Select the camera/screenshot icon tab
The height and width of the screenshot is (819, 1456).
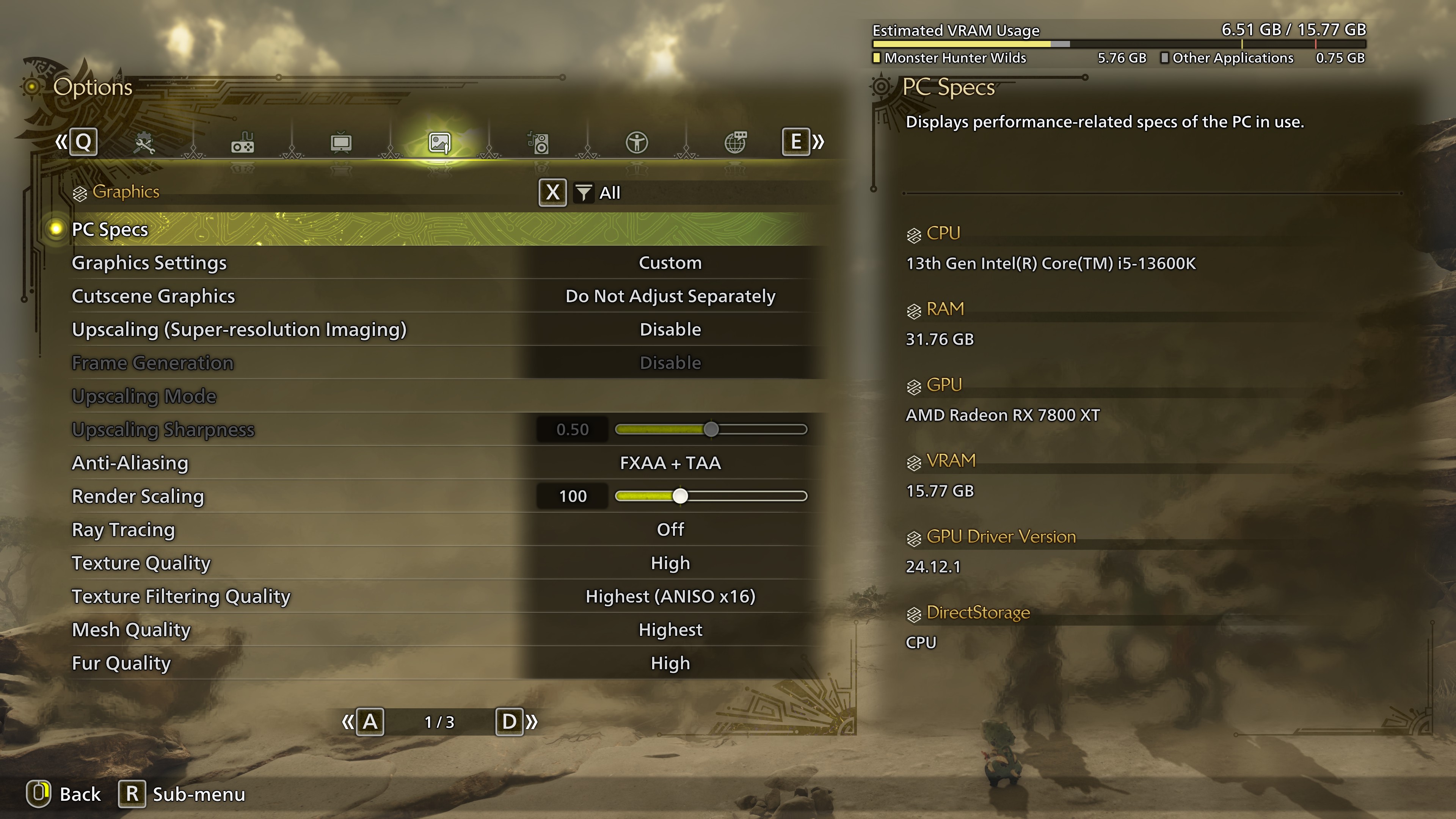(439, 141)
